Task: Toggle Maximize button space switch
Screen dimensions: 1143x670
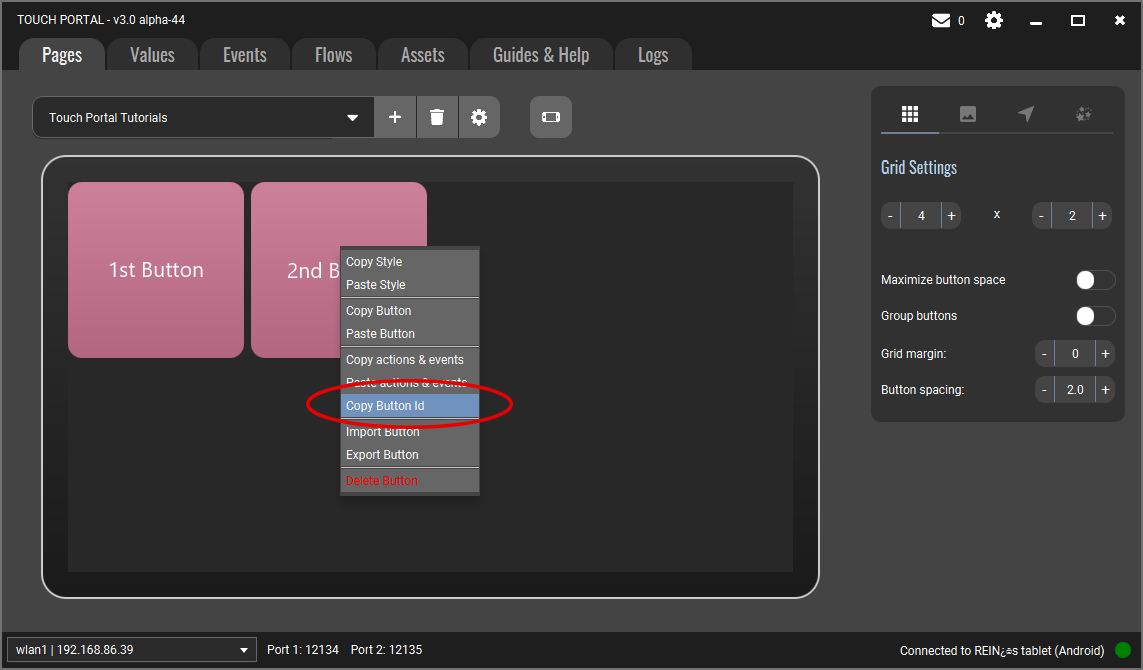Action: 1095,280
